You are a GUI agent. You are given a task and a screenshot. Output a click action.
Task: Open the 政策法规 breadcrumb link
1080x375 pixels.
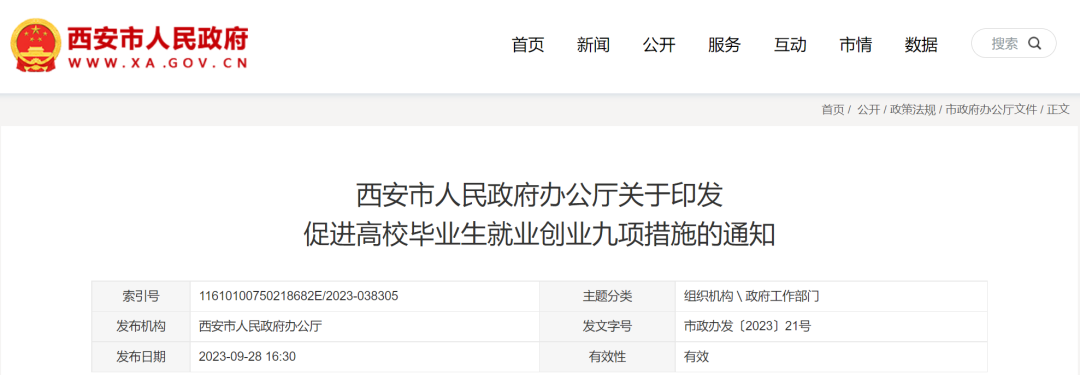tap(913, 110)
